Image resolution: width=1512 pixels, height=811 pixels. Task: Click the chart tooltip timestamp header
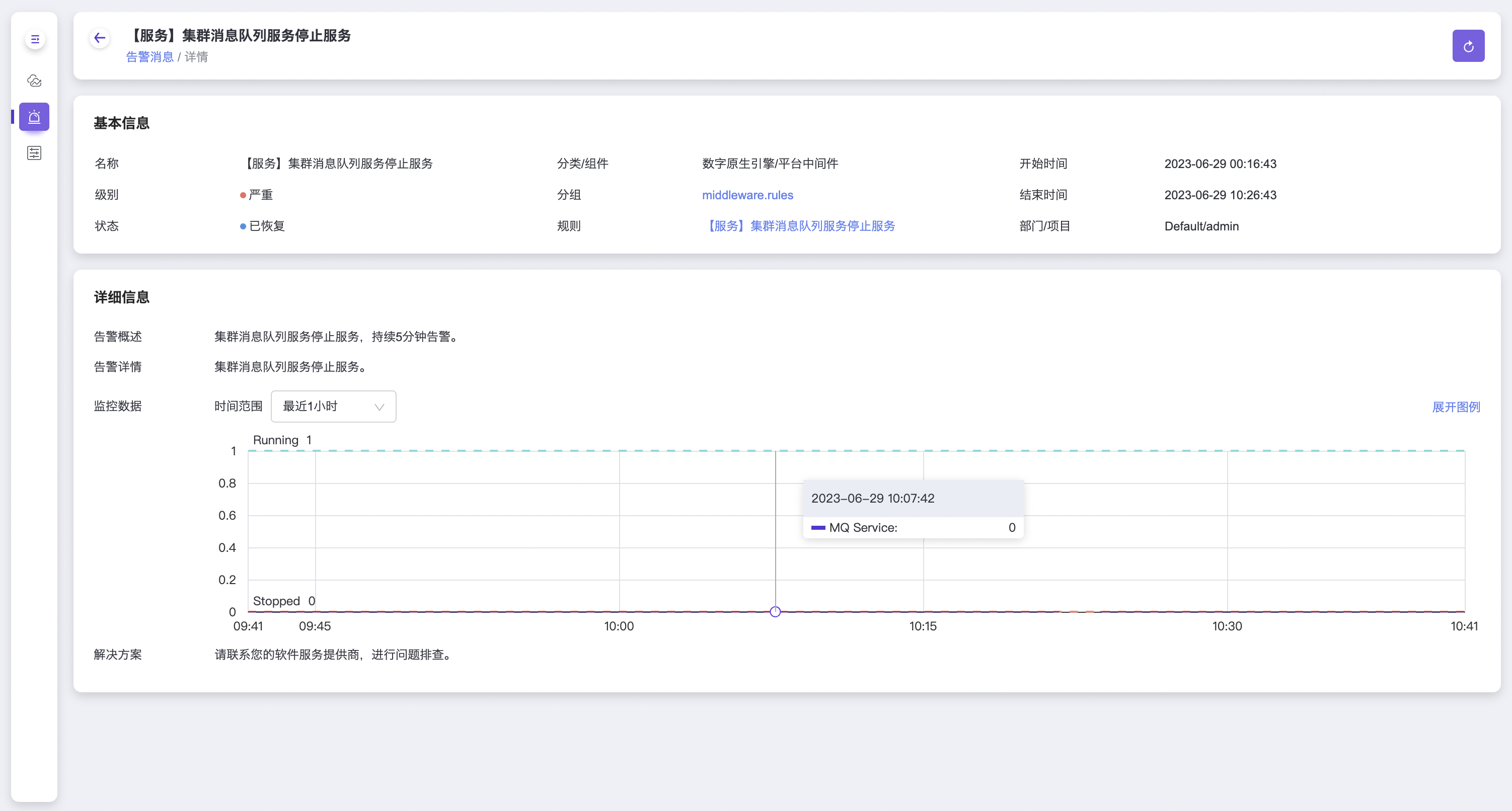(872, 498)
